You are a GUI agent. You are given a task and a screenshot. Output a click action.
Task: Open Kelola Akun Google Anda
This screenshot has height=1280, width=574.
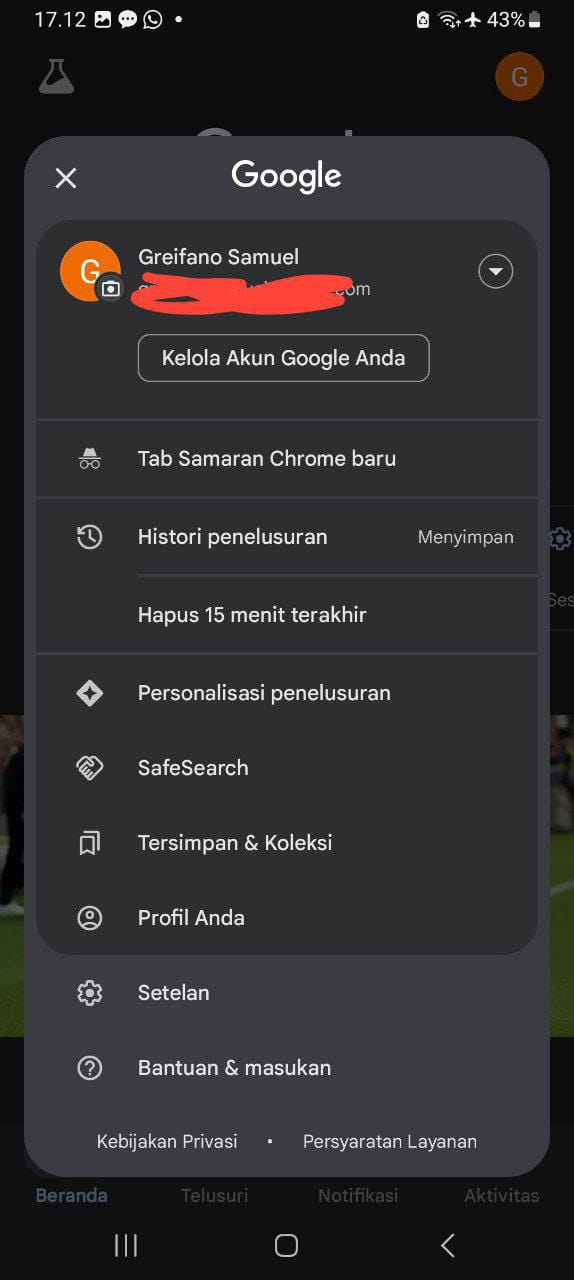pyautogui.click(x=283, y=358)
